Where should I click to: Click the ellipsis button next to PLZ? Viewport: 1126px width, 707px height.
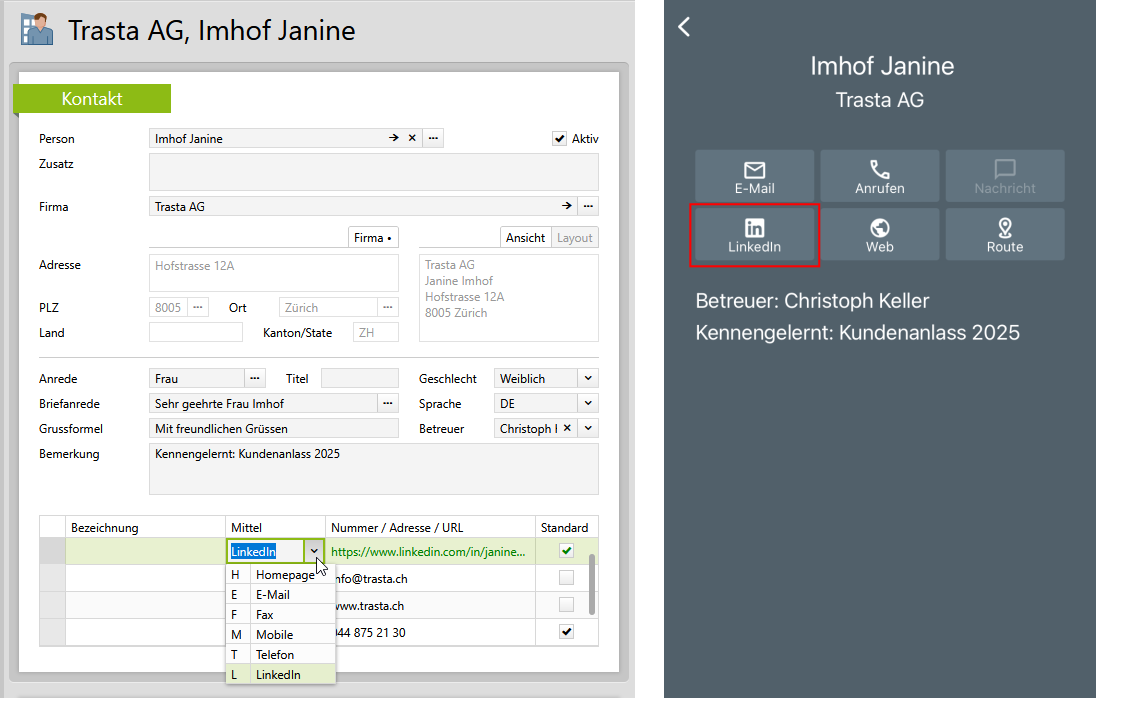pos(197,307)
